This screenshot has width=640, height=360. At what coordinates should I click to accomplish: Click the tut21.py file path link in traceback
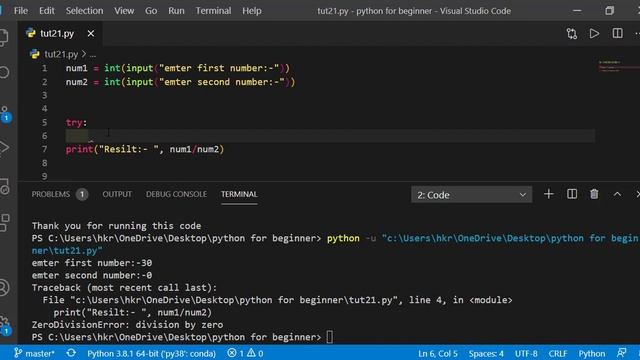234,300
